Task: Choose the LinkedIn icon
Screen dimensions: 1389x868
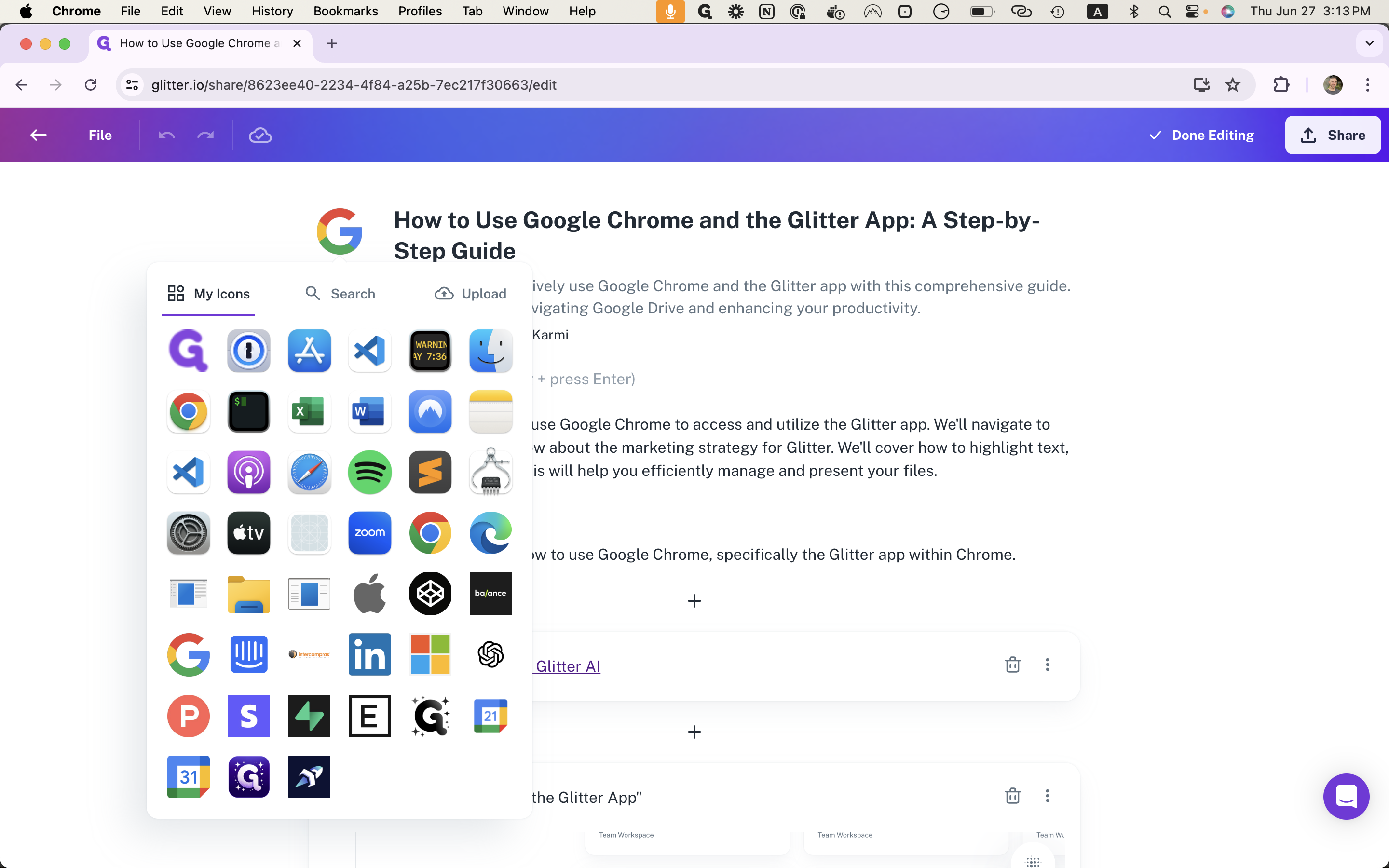Action: coord(369,654)
